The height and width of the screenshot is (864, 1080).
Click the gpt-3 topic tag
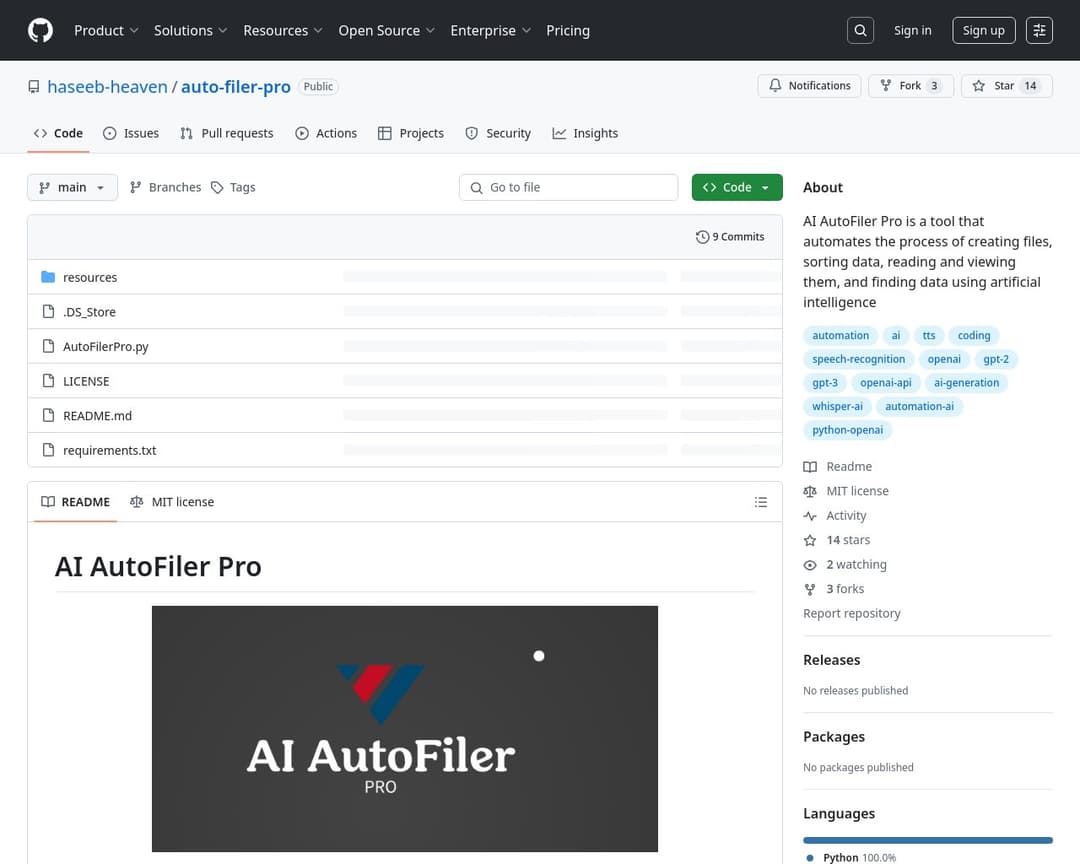pos(824,383)
